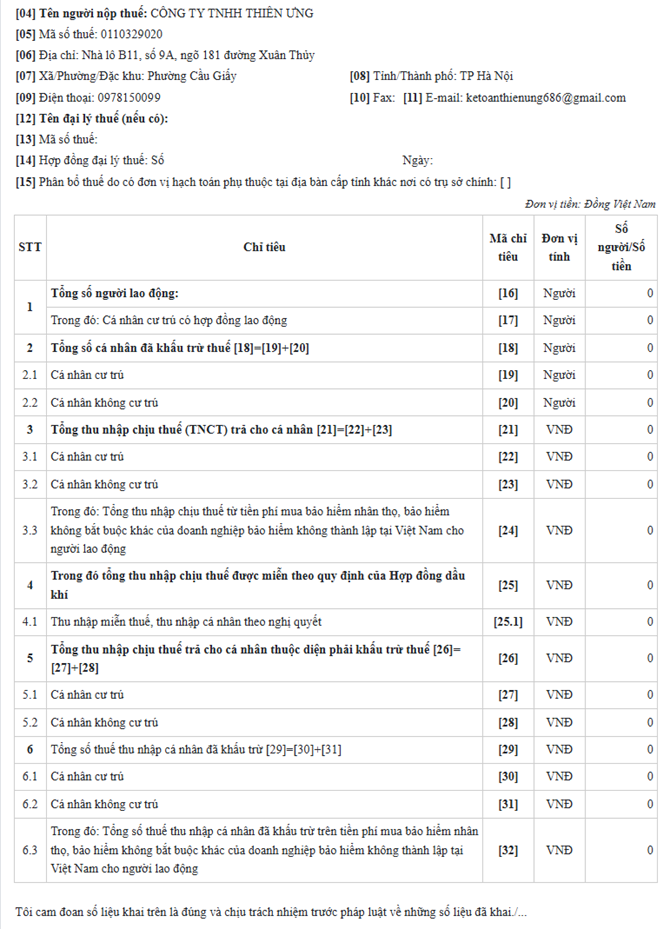Click the 'Chỉ tiêu' column header
Screen dimensions: 668x929
pos(264,247)
